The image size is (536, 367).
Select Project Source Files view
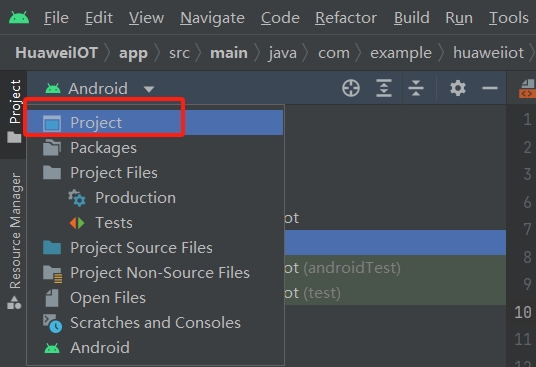(x=155, y=247)
